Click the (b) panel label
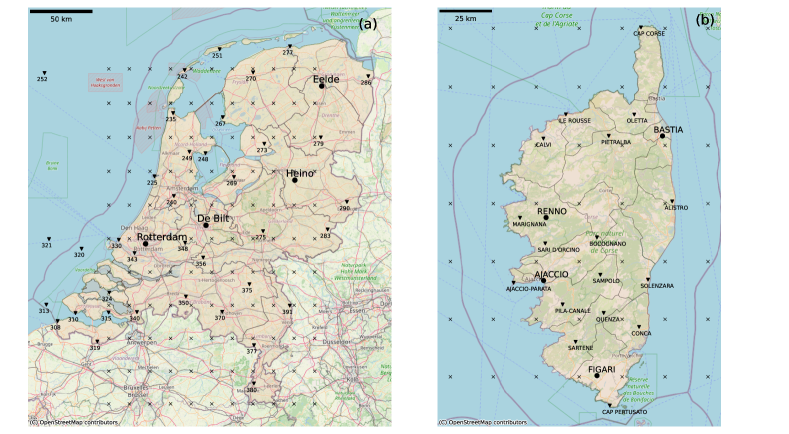Viewport: 789px width, 434px height. click(x=705, y=20)
